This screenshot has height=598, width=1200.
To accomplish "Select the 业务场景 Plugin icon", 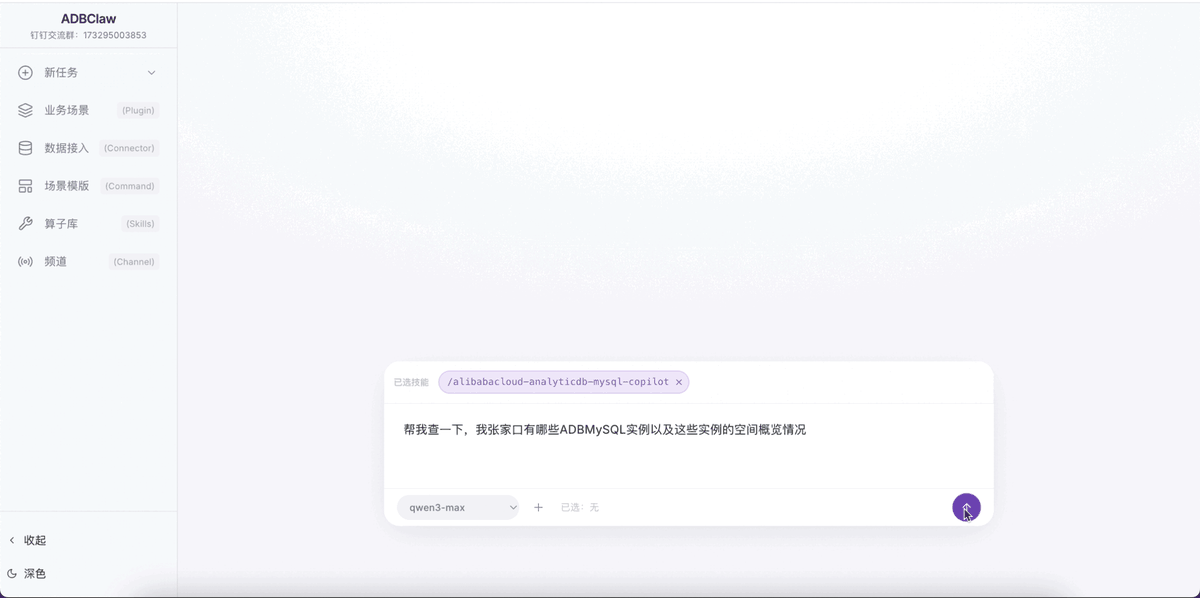I will [24, 110].
